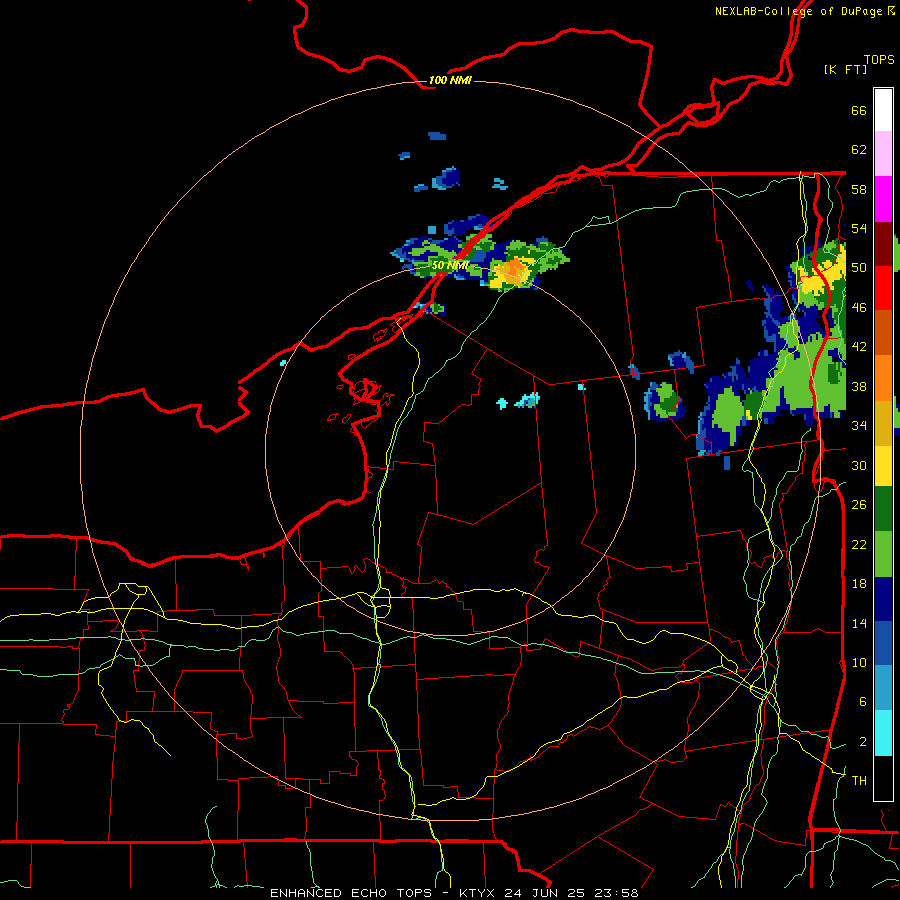The image size is (900, 900).
Task: Click the 26 value on the legend
Action: [x=859, y=505]
